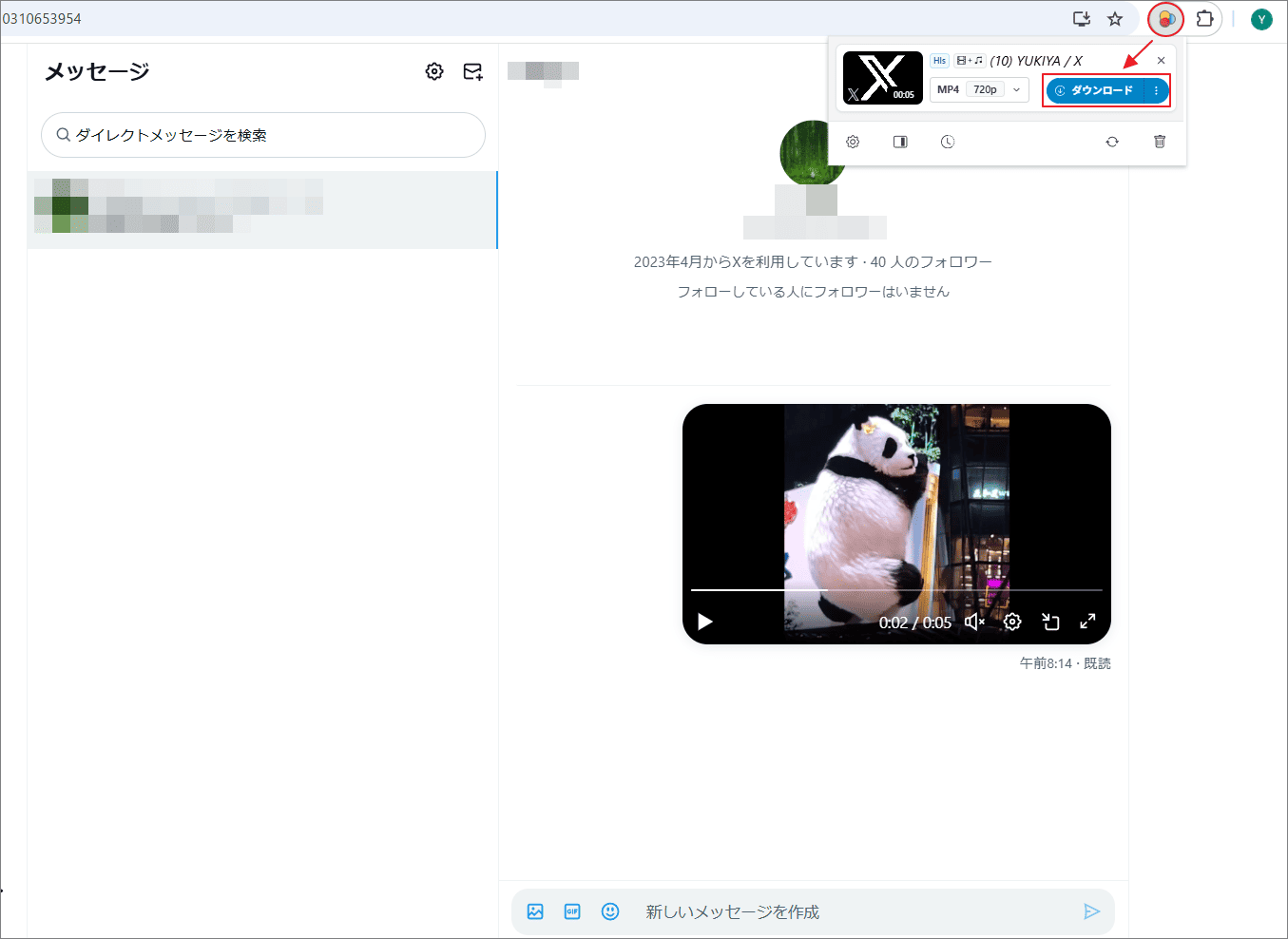1288x939 pixels.
Task: Open the browser extensions puzzle icon
Action: tap(1205, 19)
